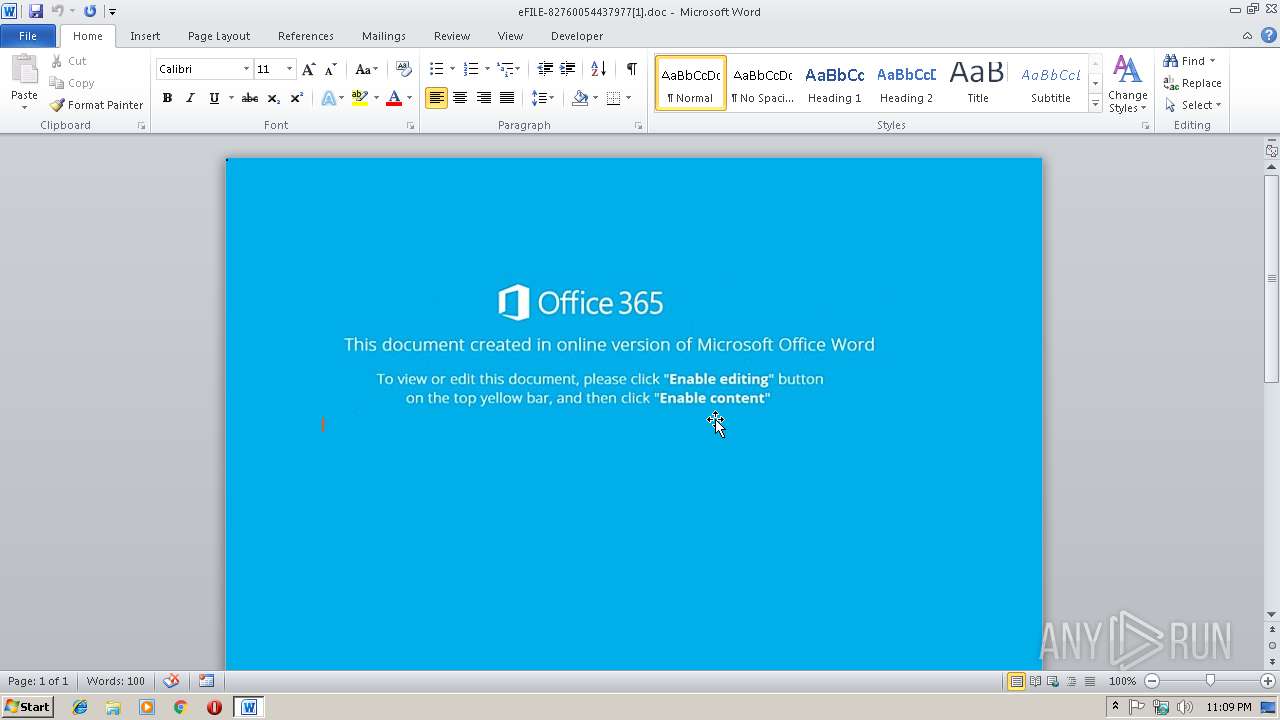
Task: Switch to the Insert tab
Action: click(x=145, y=36)
